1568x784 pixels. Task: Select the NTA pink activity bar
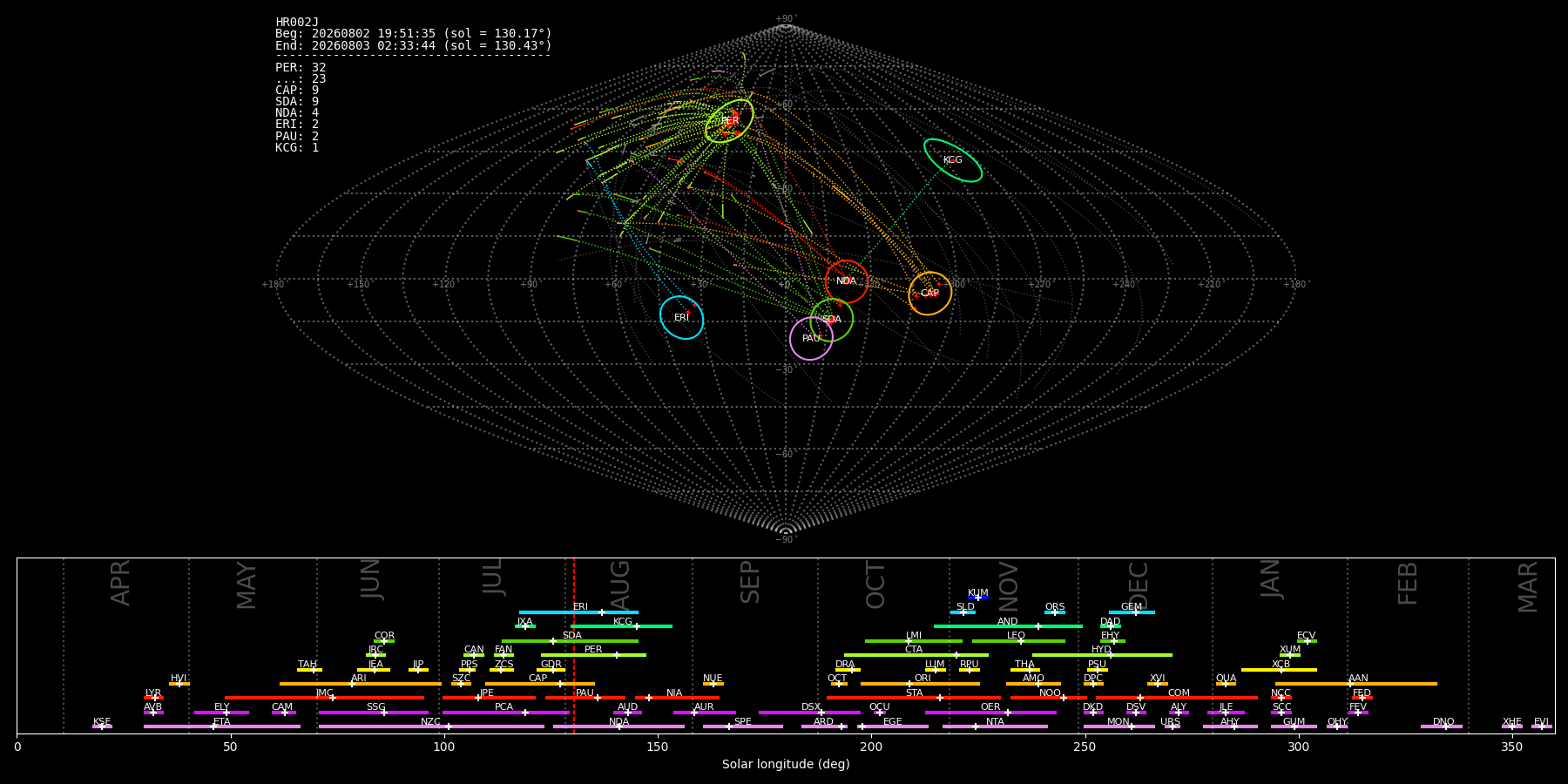coord(995,727)
